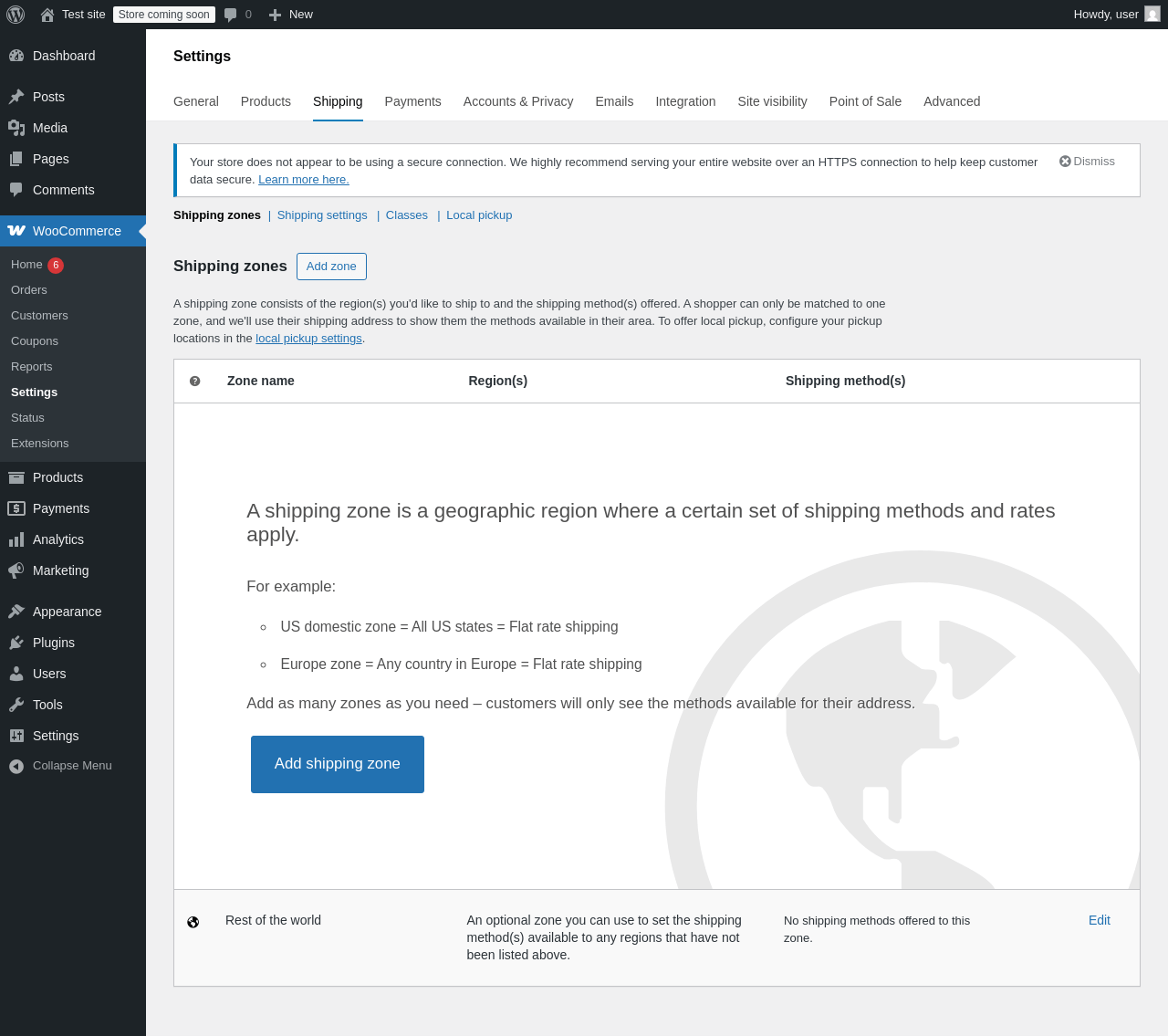Open WooCommerce Customers submenu item
Image resolution: width=1168 pixels, height=1036 pixels.
(x=39, y=316)
